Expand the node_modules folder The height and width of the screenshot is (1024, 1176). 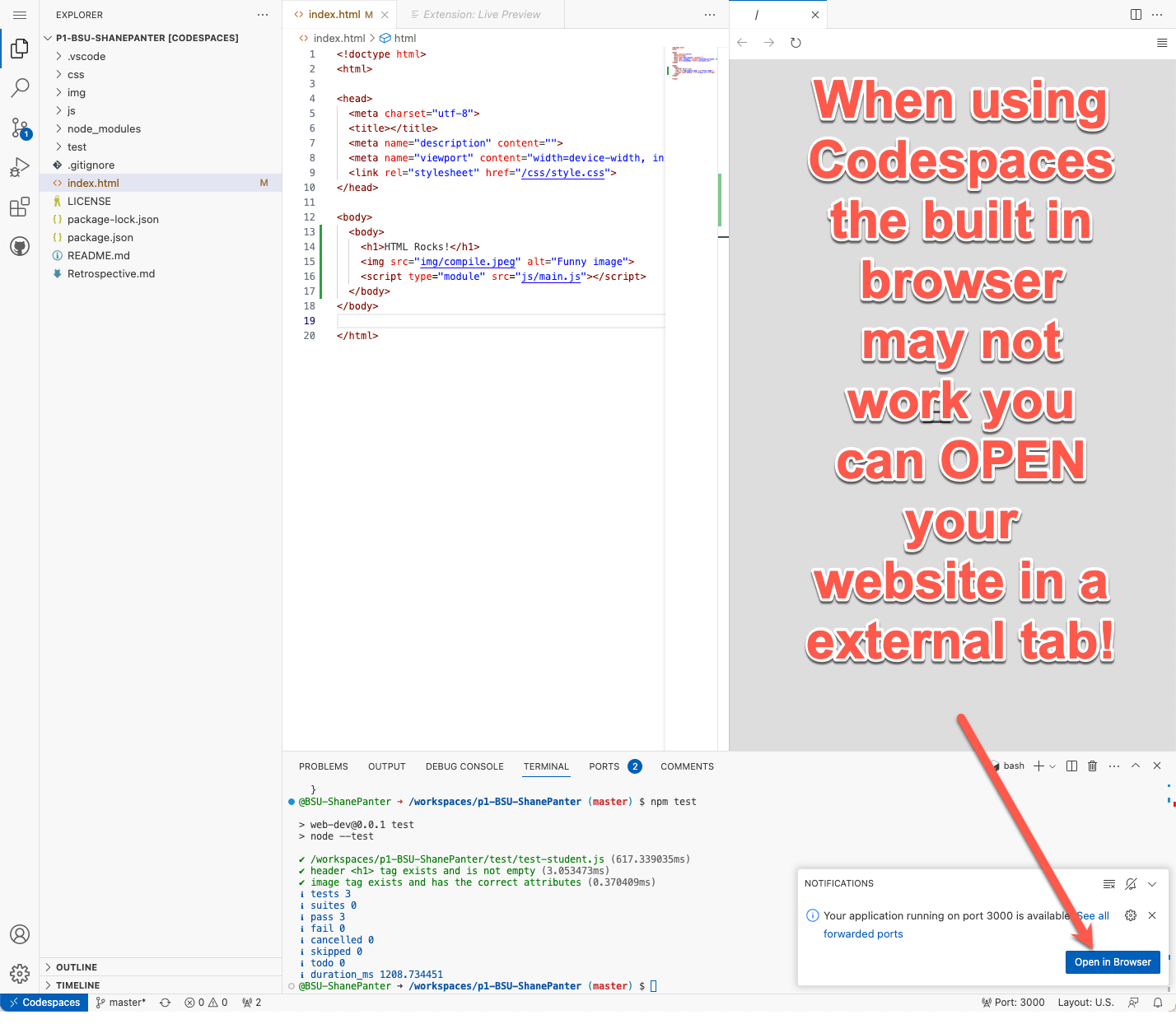pyautogui.click(x=161, y=129)
